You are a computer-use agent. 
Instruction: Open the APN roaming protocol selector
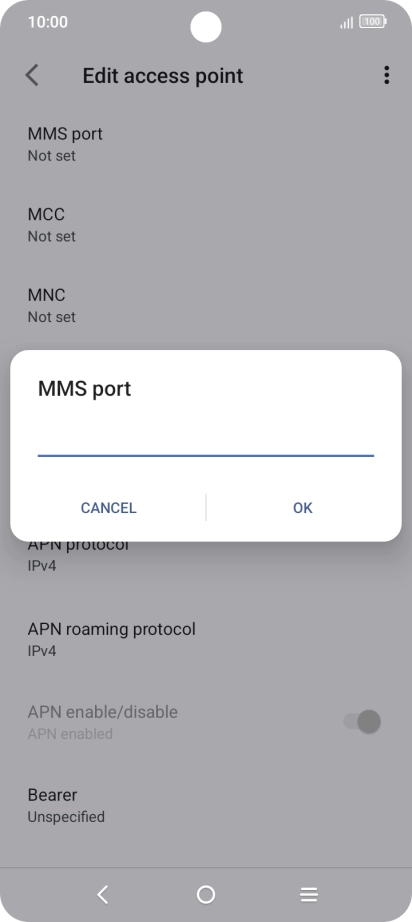[206, 639]
